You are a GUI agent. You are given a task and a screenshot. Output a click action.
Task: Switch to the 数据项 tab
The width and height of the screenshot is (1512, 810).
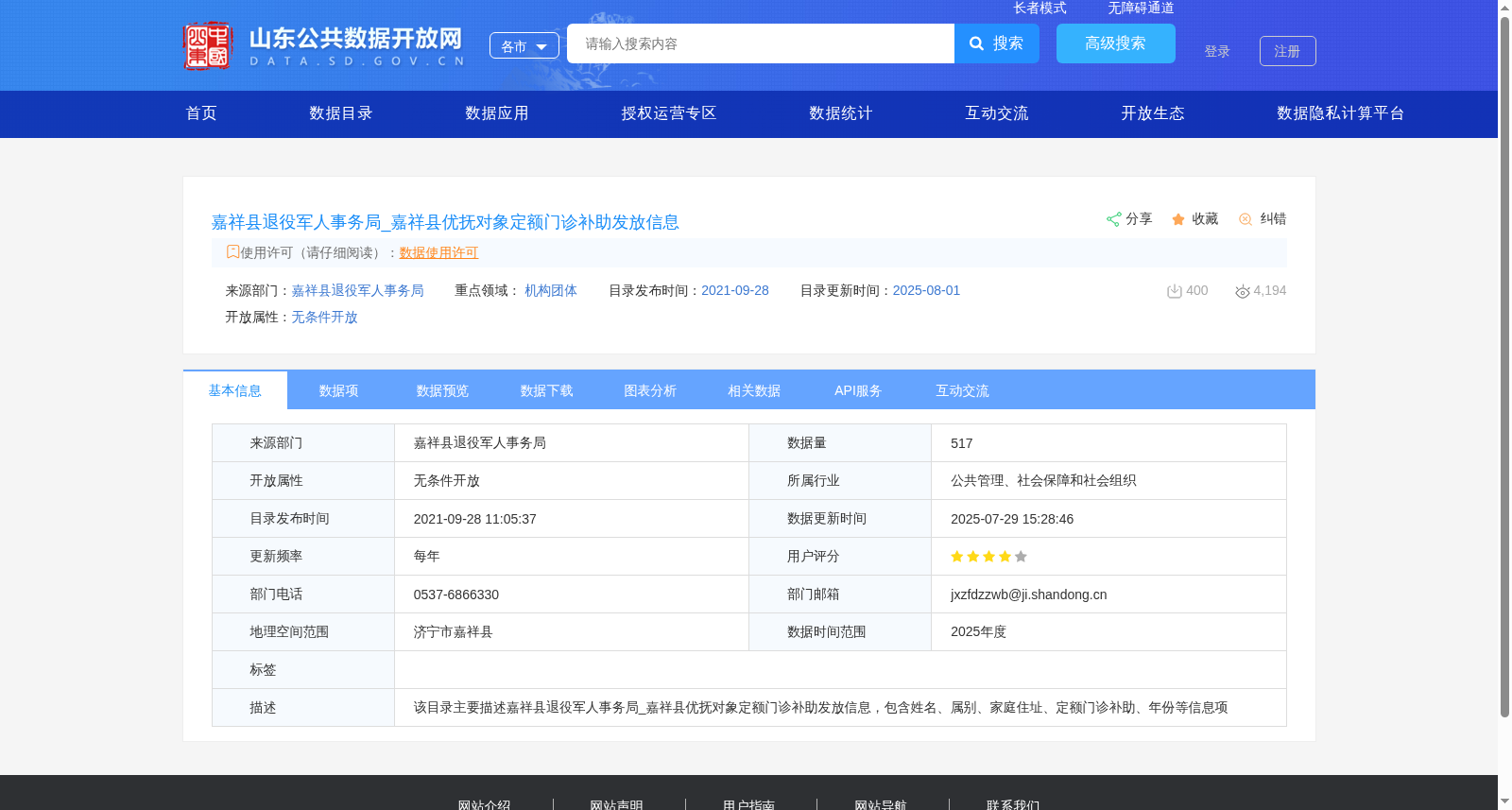tap(339, 390)
